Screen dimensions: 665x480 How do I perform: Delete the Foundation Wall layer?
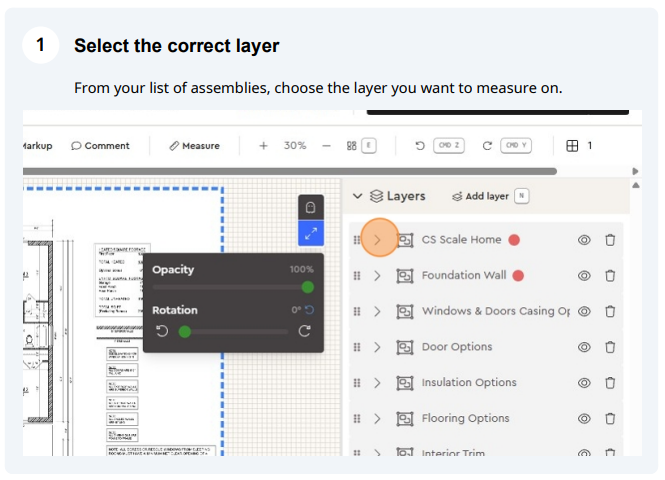[x=610, y=276]
